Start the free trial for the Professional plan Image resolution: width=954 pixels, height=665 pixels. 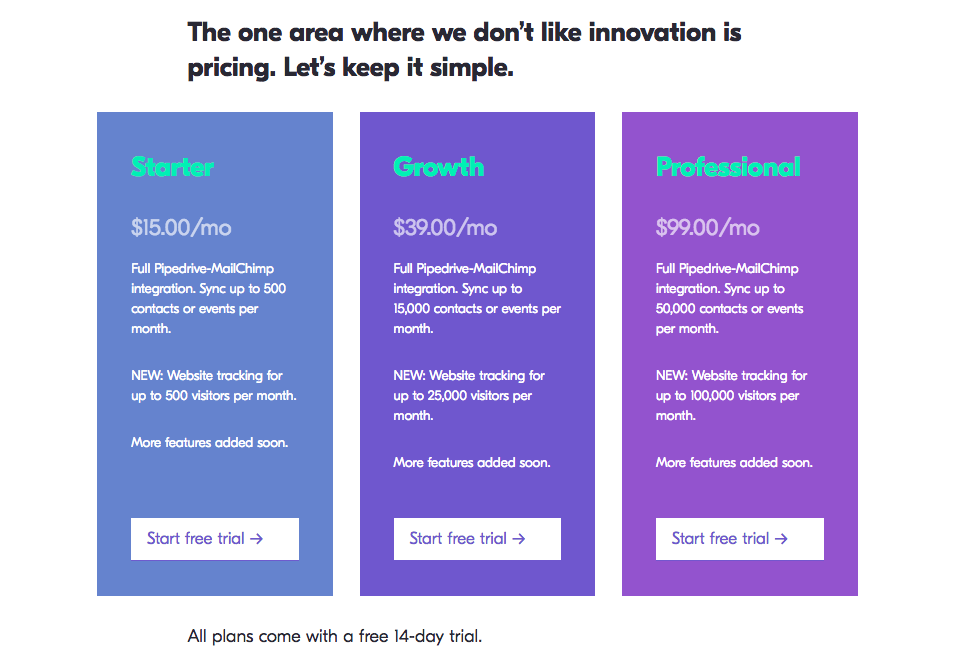[739, 539]
